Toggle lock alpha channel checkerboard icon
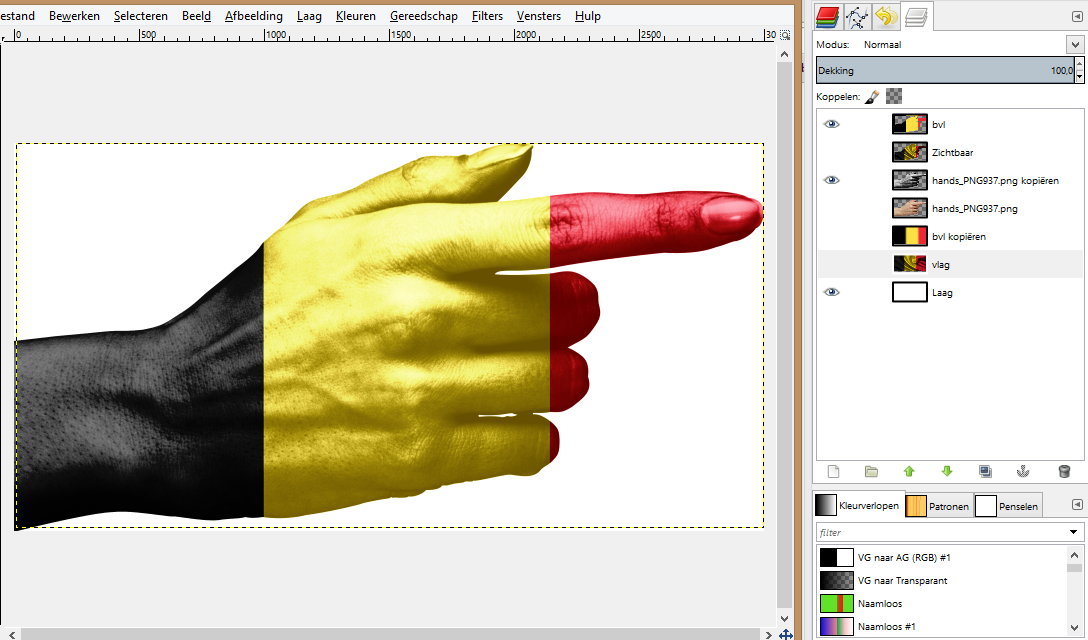Image resolution: width=1088 pixels, height=640 pixels. click(894, 97)
